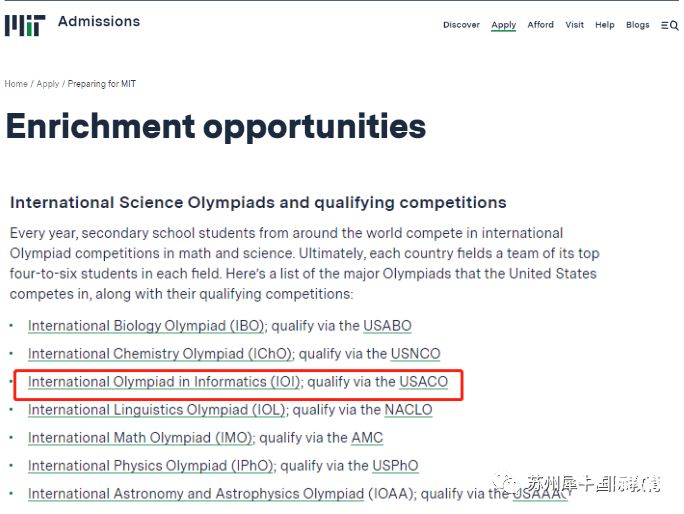The width and height of the screenshot is (684, 514).
Task: Click the Home breadcrumb link
Action: click(16, 83)
